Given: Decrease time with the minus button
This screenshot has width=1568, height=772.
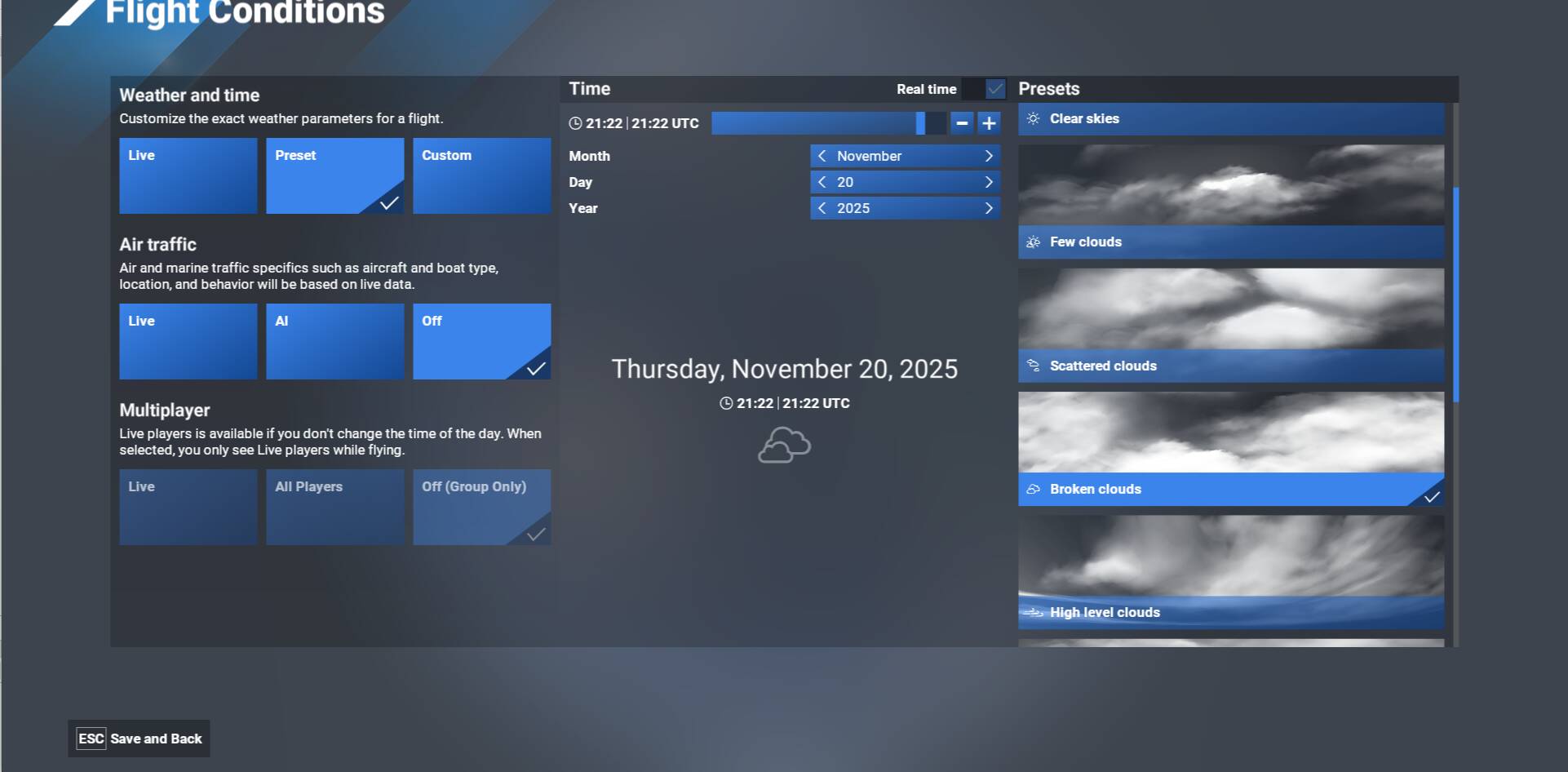Looking at the screenshot, I should (x=963, y=123).
